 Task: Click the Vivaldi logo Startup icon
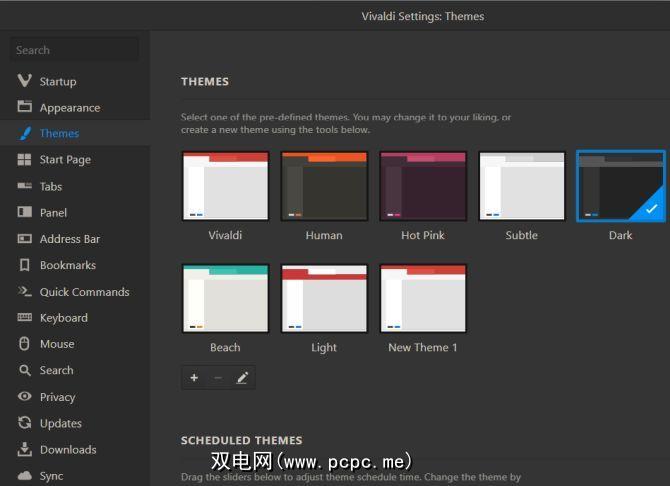click(x=24, y=80)
